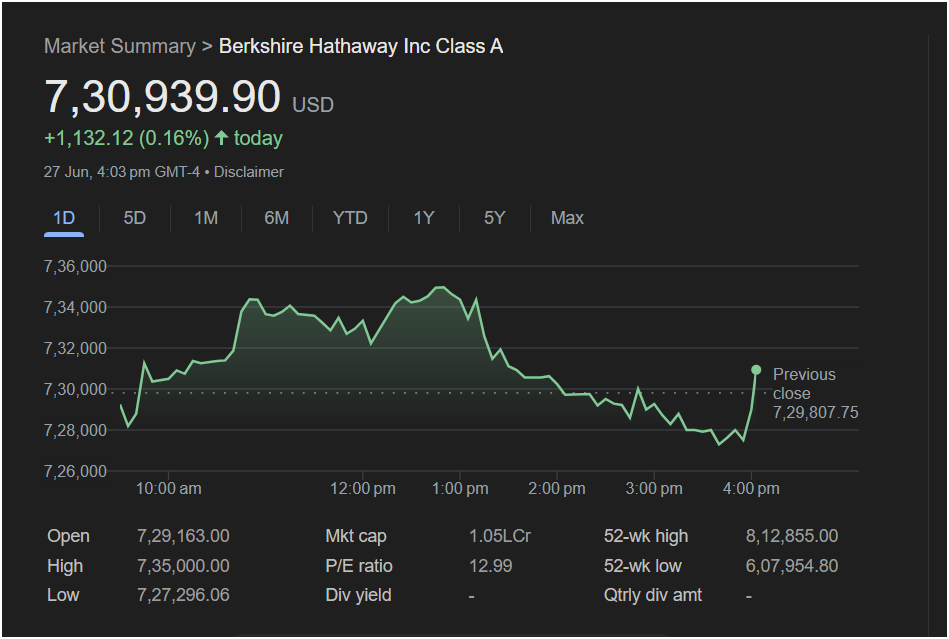Screen dimensions: 949x639
Task: Switch to the 5D time range tab
Action: click(134, 218)
